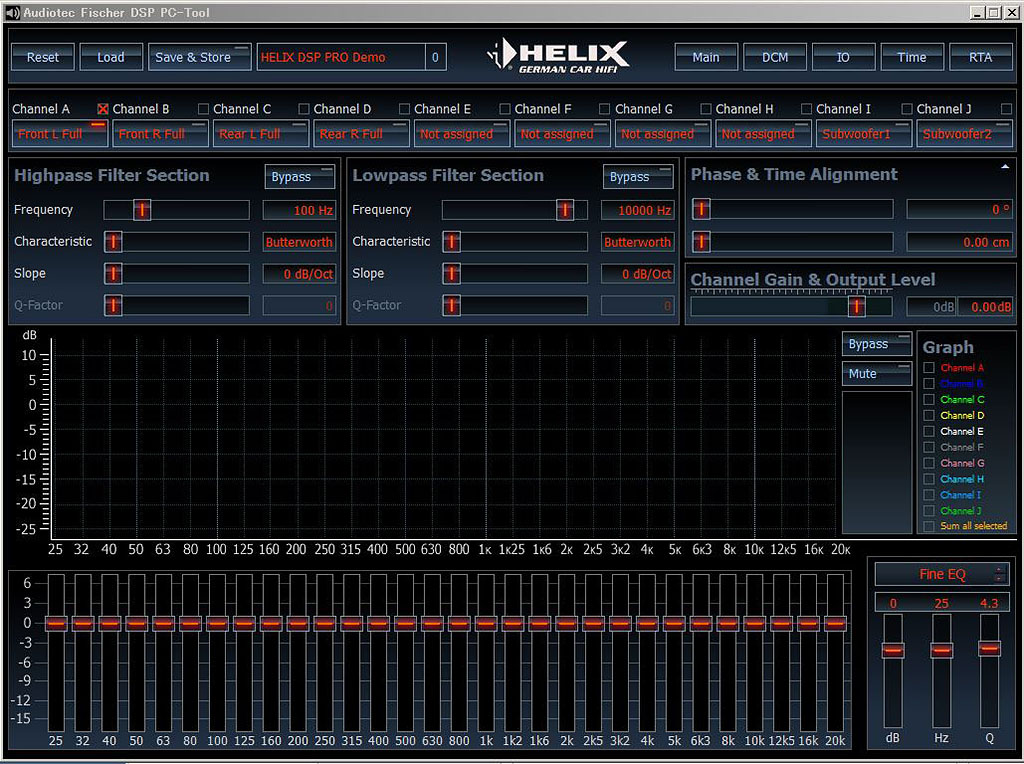Enable Channel E in the Graph list
Screen dimensions: 1024x764
pyautogui.click(x=929, y=431)
